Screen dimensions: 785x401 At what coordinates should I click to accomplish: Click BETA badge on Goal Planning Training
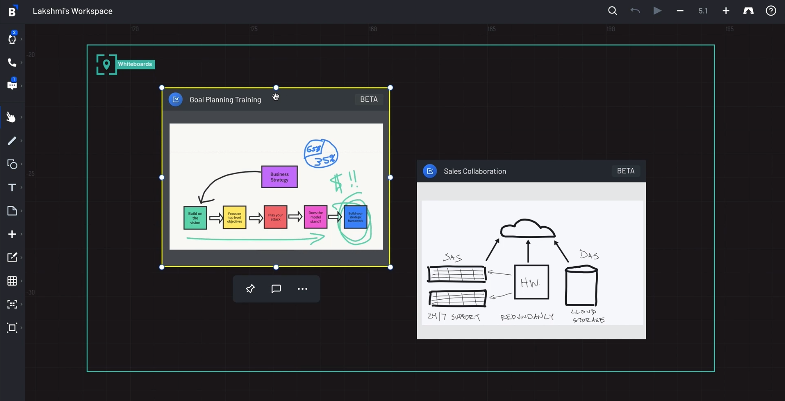pyautogui.click(x=369, y=99)
